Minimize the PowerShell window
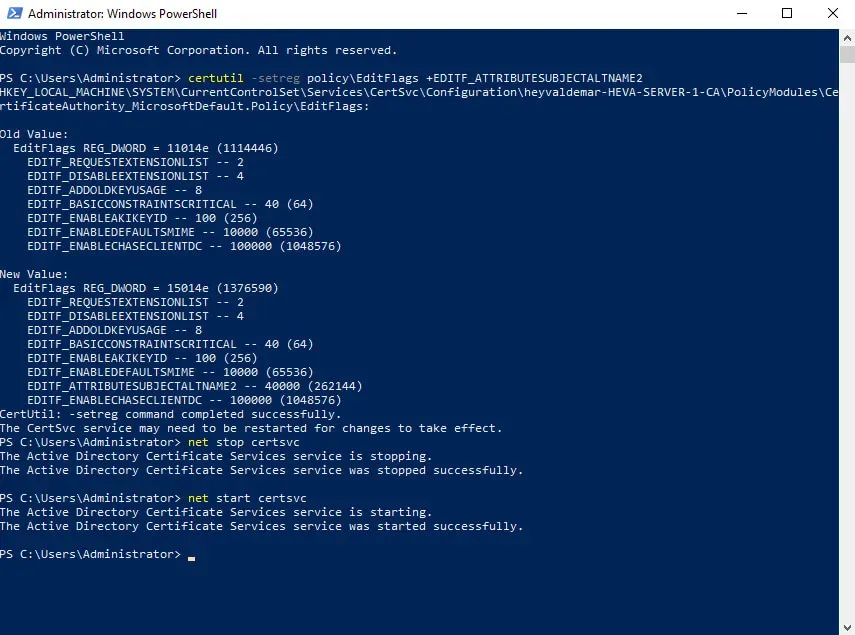The height and width of the screenshot is (635, 855). coord(742,13)
